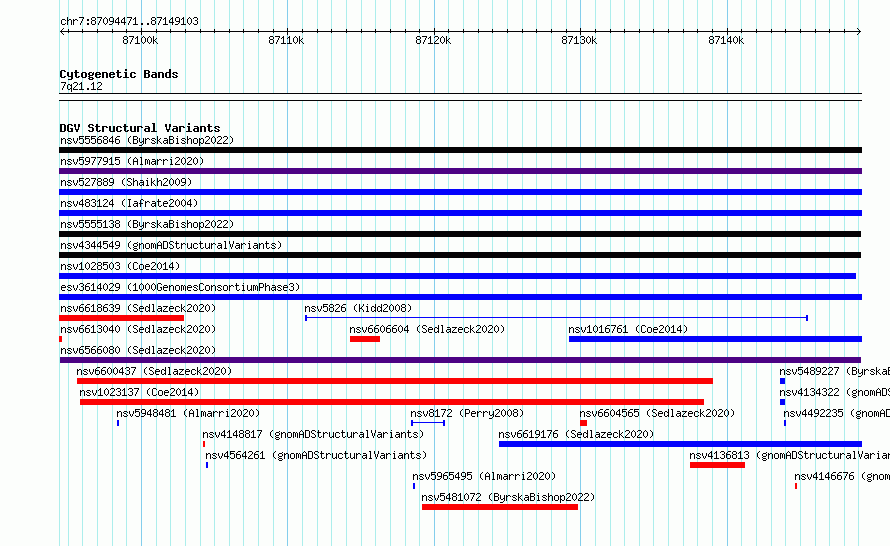Open nsv5965495 (Almarri2020) label
This screenshot has width=890, height=546.
pos(484,476)
